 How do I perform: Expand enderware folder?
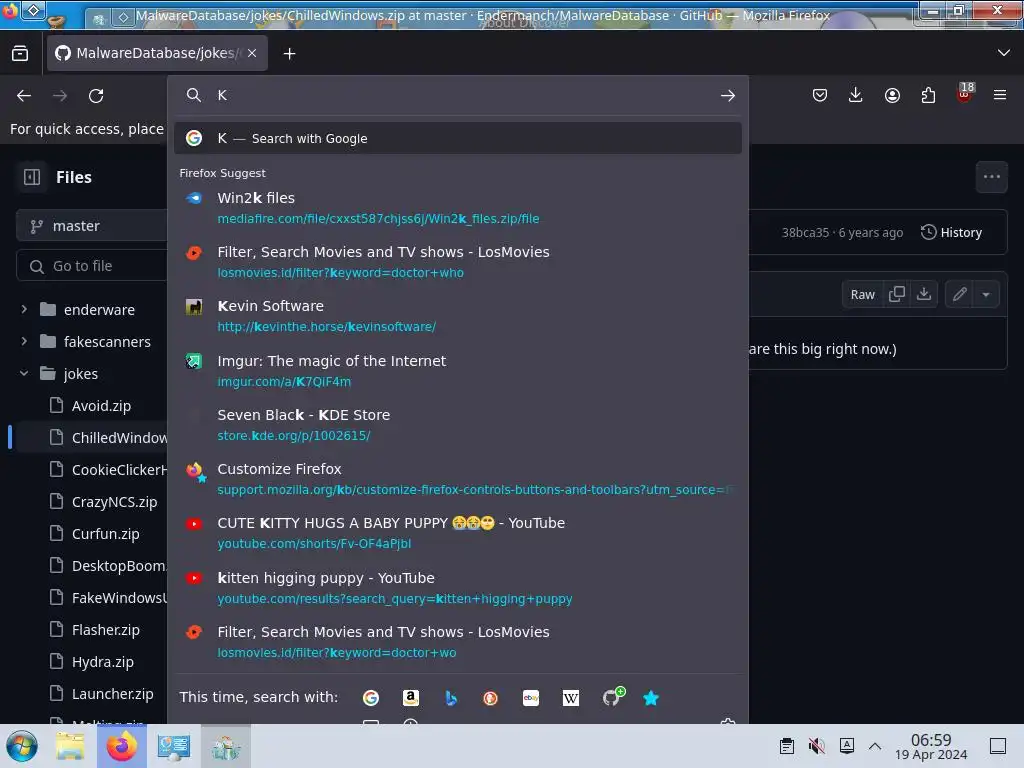24,309
